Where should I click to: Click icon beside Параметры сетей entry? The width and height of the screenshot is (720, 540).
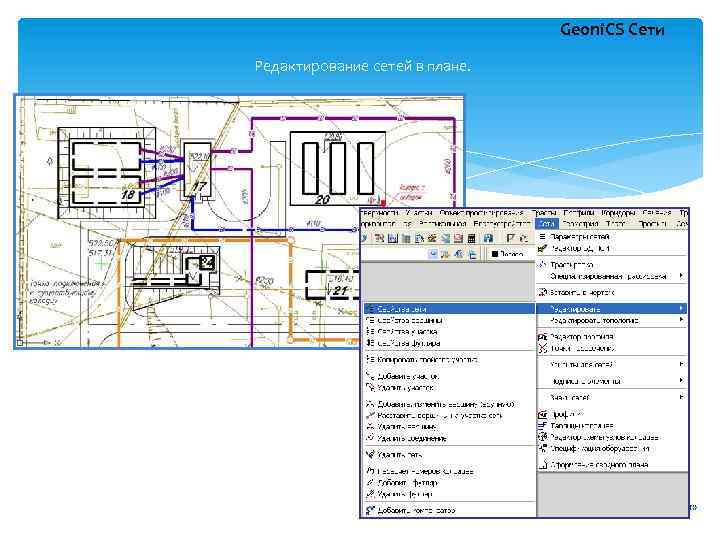[x=543, y=236]
